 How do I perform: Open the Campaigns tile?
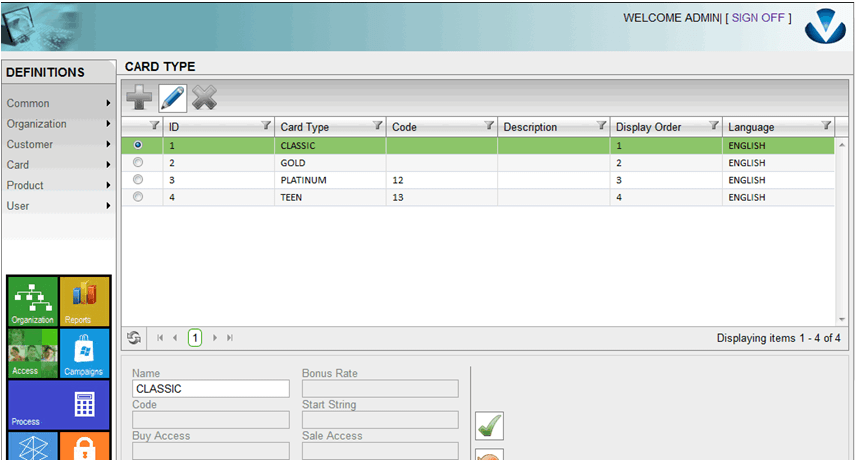pos(84,353)
